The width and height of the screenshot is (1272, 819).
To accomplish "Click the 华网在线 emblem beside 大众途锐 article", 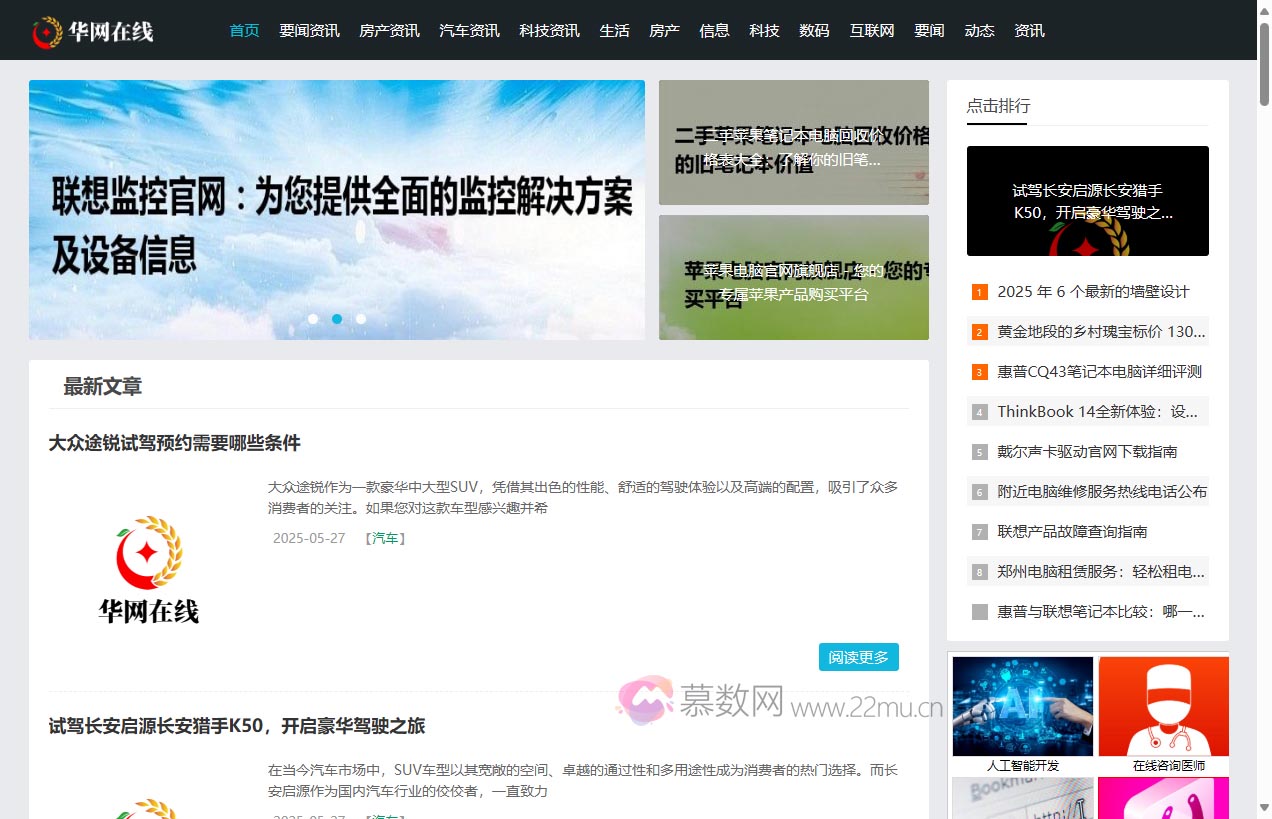I will click(148, 567).
